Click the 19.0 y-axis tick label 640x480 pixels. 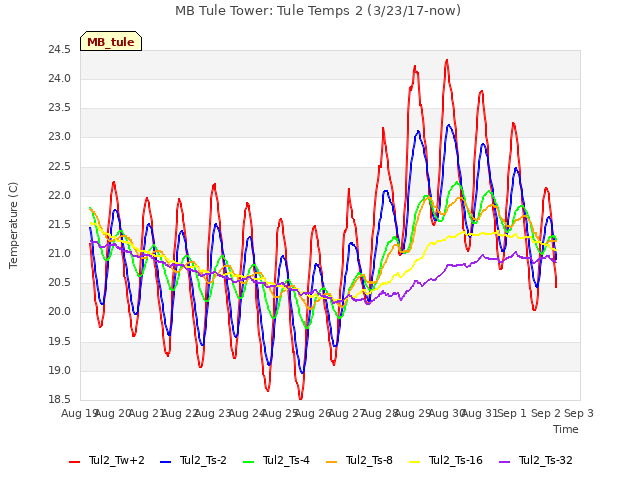[60, 371]
